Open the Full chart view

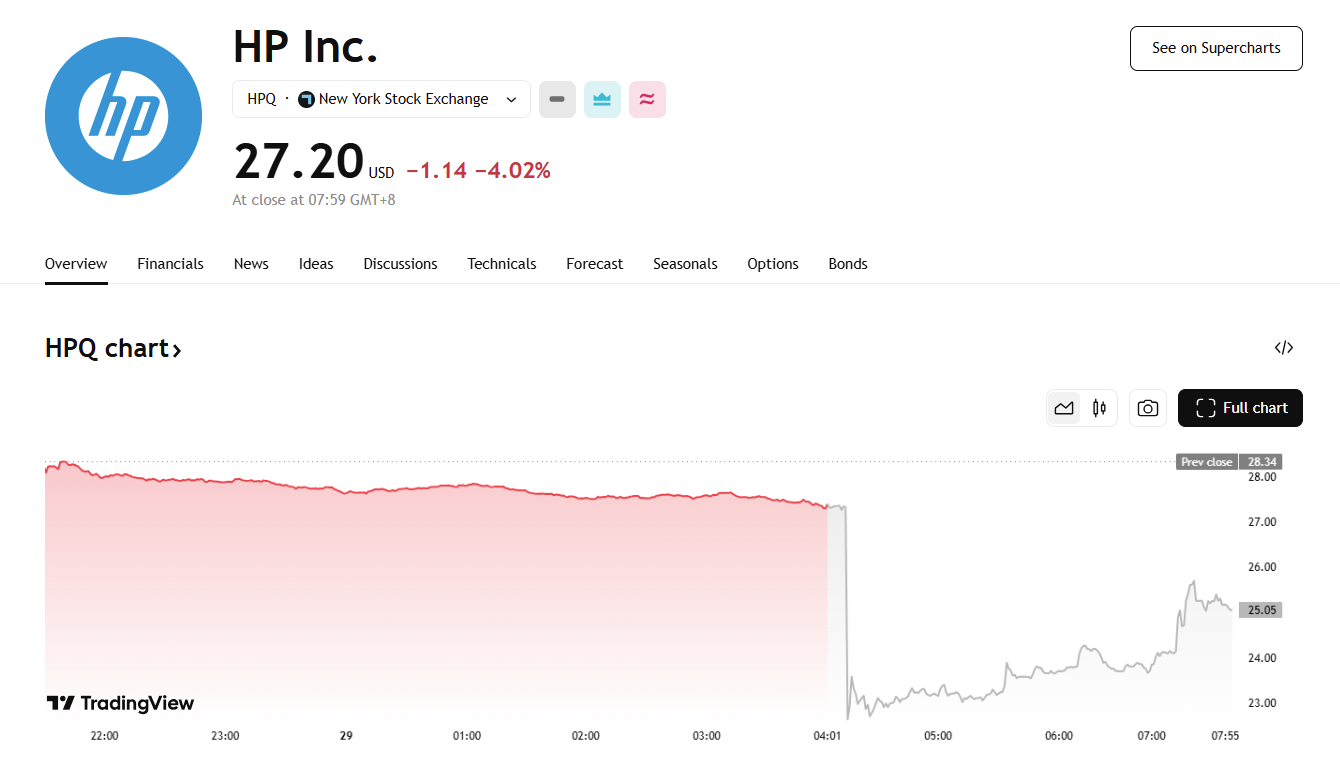(x=1240, y=408)
